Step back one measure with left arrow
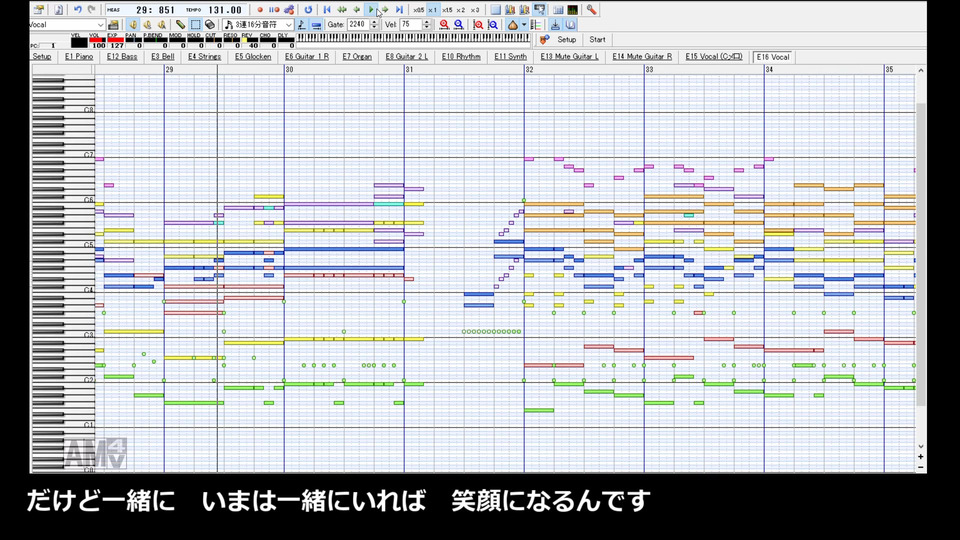 coord(356,10)
